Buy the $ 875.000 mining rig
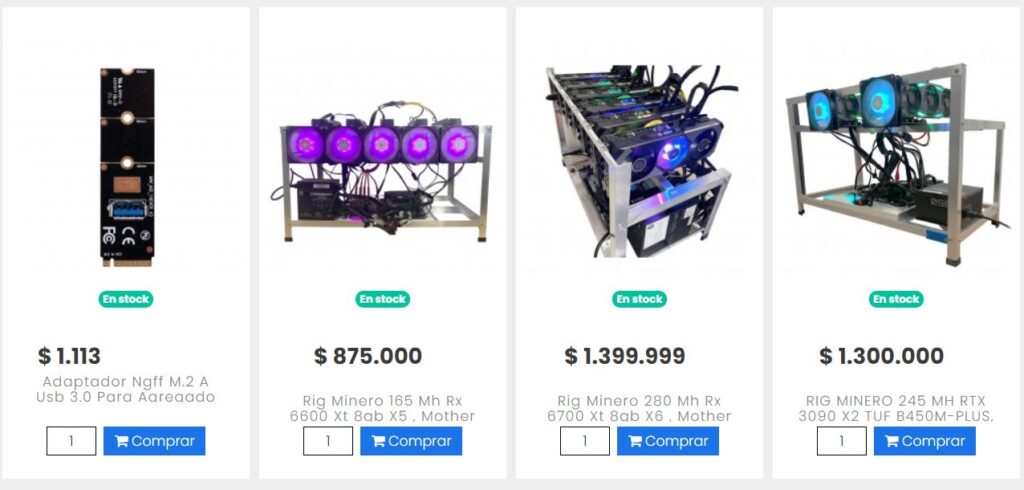This screenshot has width=1024, height=490. 411,441
